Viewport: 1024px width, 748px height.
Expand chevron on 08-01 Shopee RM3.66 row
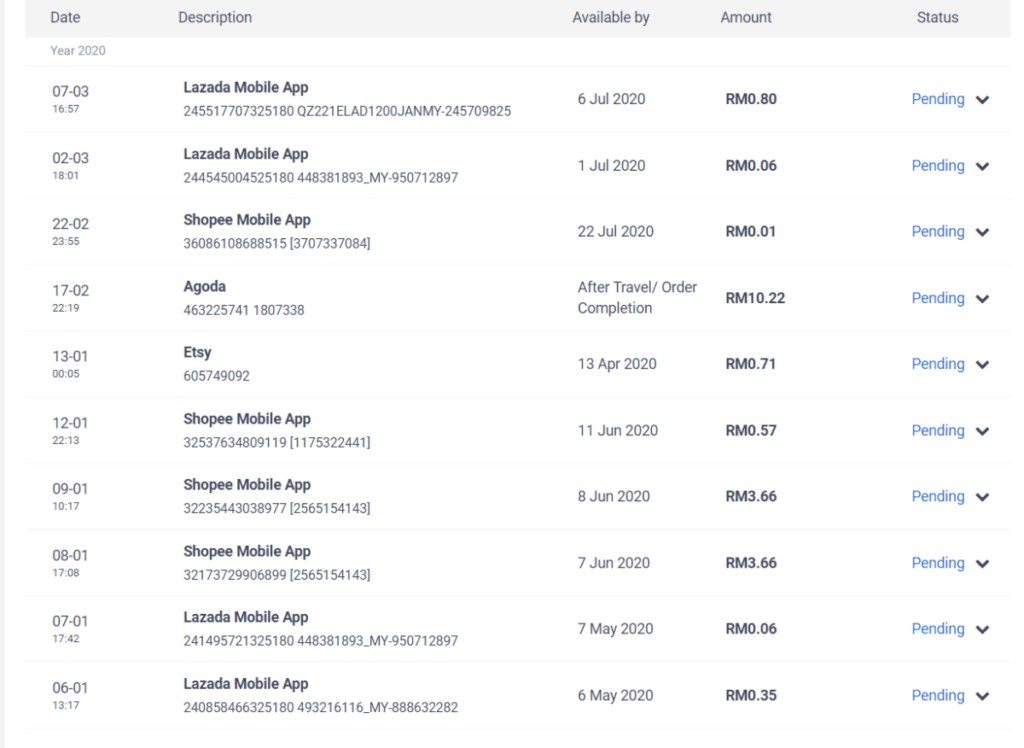[x=982, y=564]
